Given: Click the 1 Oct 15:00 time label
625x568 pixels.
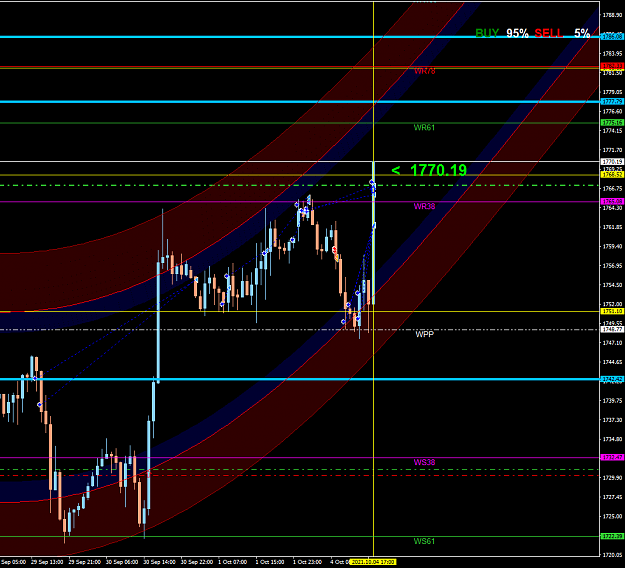Looking at the screenshot, I should tap(270, 562).
